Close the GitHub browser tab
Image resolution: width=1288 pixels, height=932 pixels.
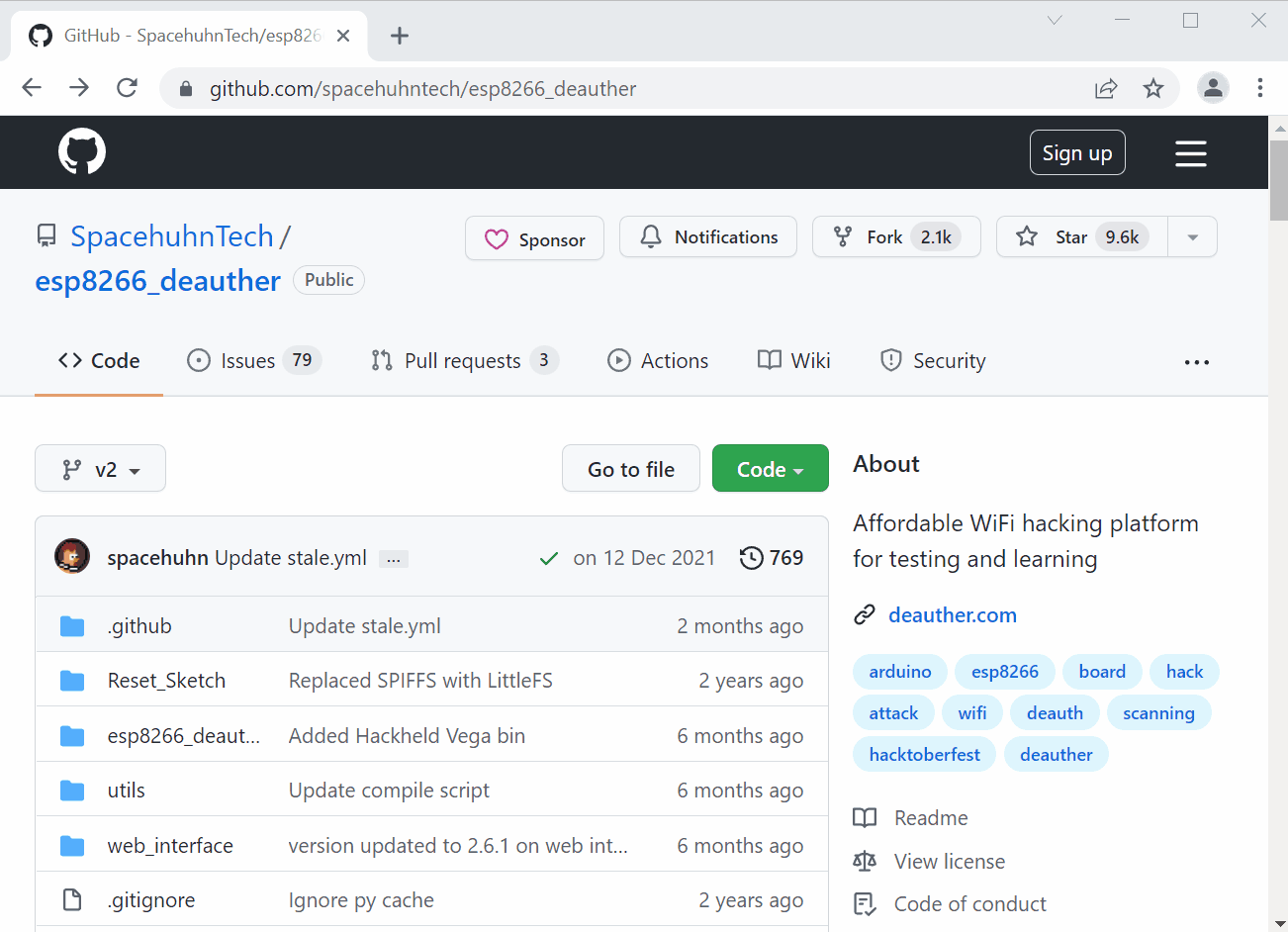(343, 36)
